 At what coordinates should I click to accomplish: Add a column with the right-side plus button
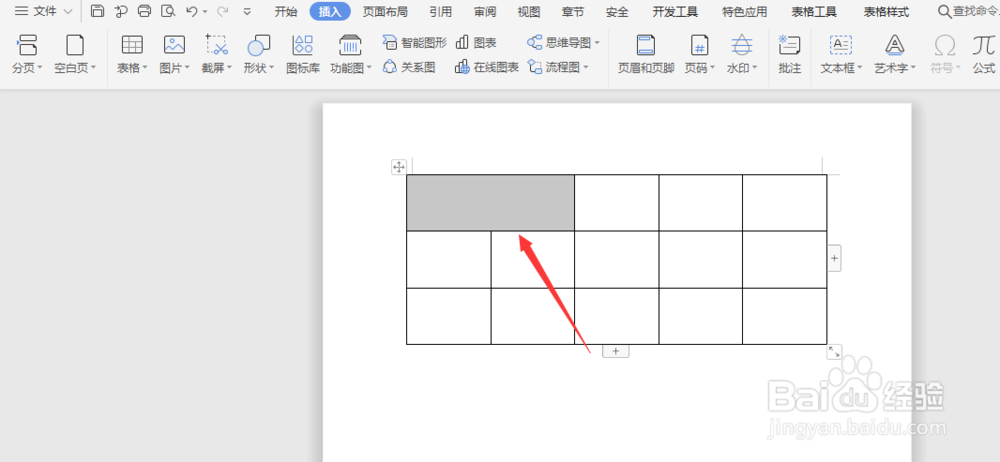834,258
